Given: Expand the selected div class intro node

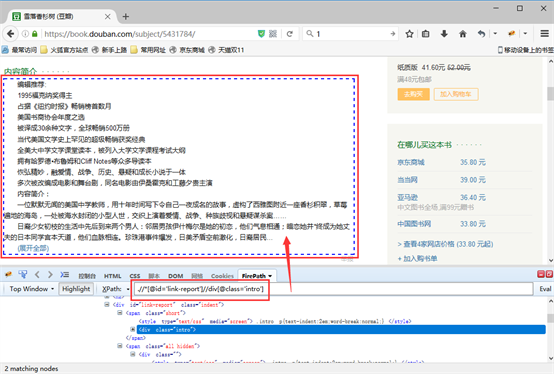Looking at the screenshot, I should [x=132, y=330].
